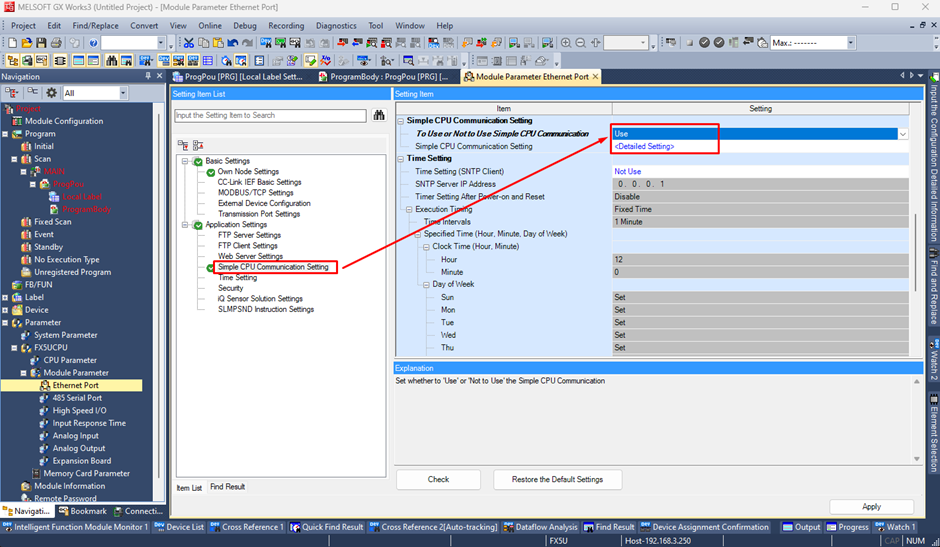Click the collapse-all tree icon in Setting Item List

[198, 145]
